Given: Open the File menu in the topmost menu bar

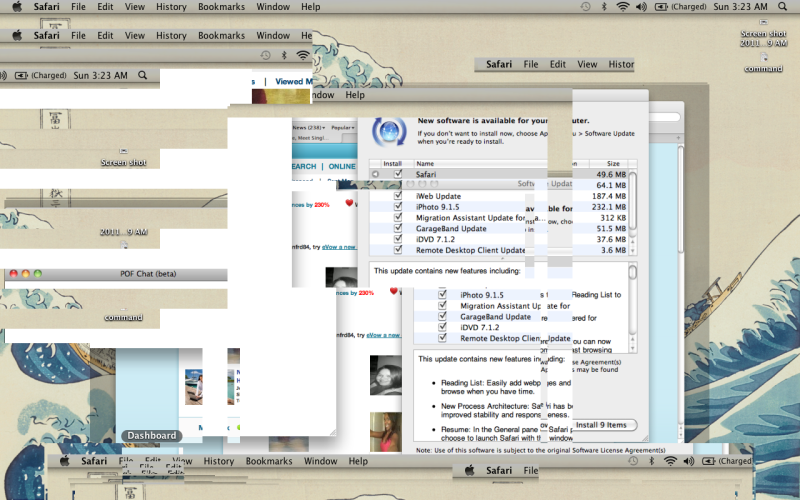Looking at the screenshot, I should [78, 7].
